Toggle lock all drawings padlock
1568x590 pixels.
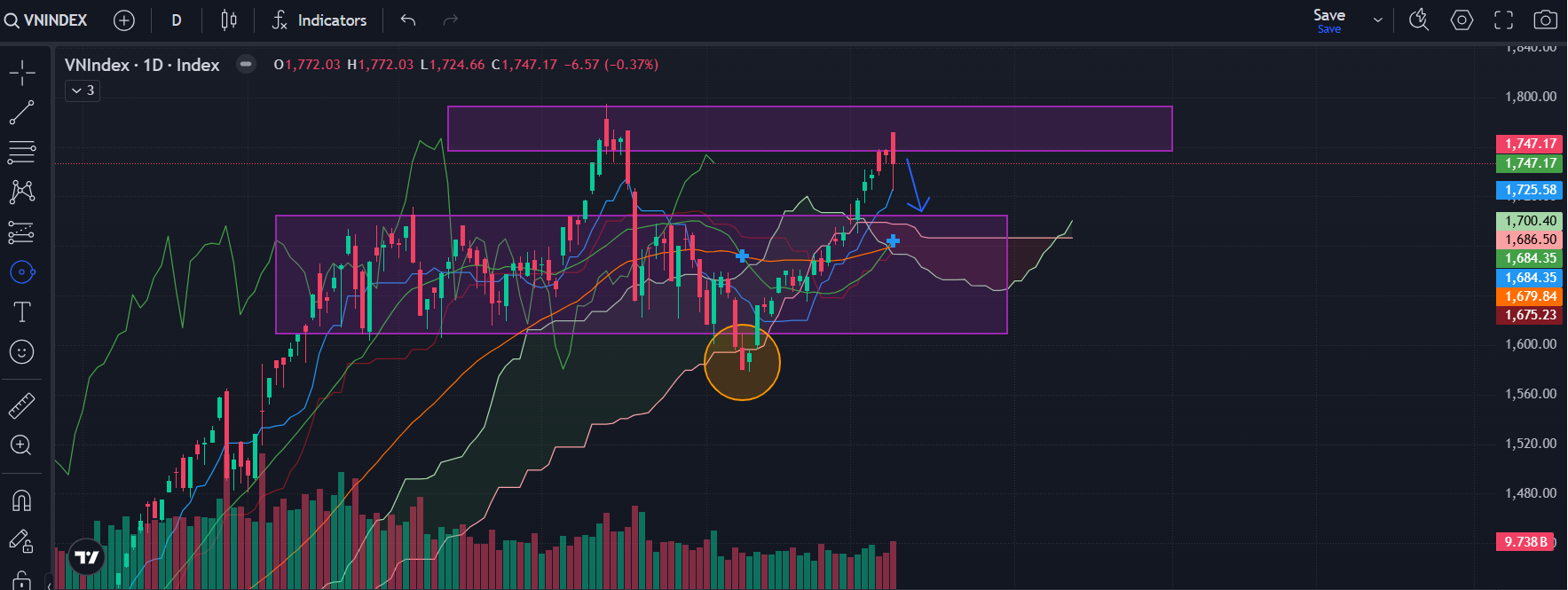click(x=22, y=580)
